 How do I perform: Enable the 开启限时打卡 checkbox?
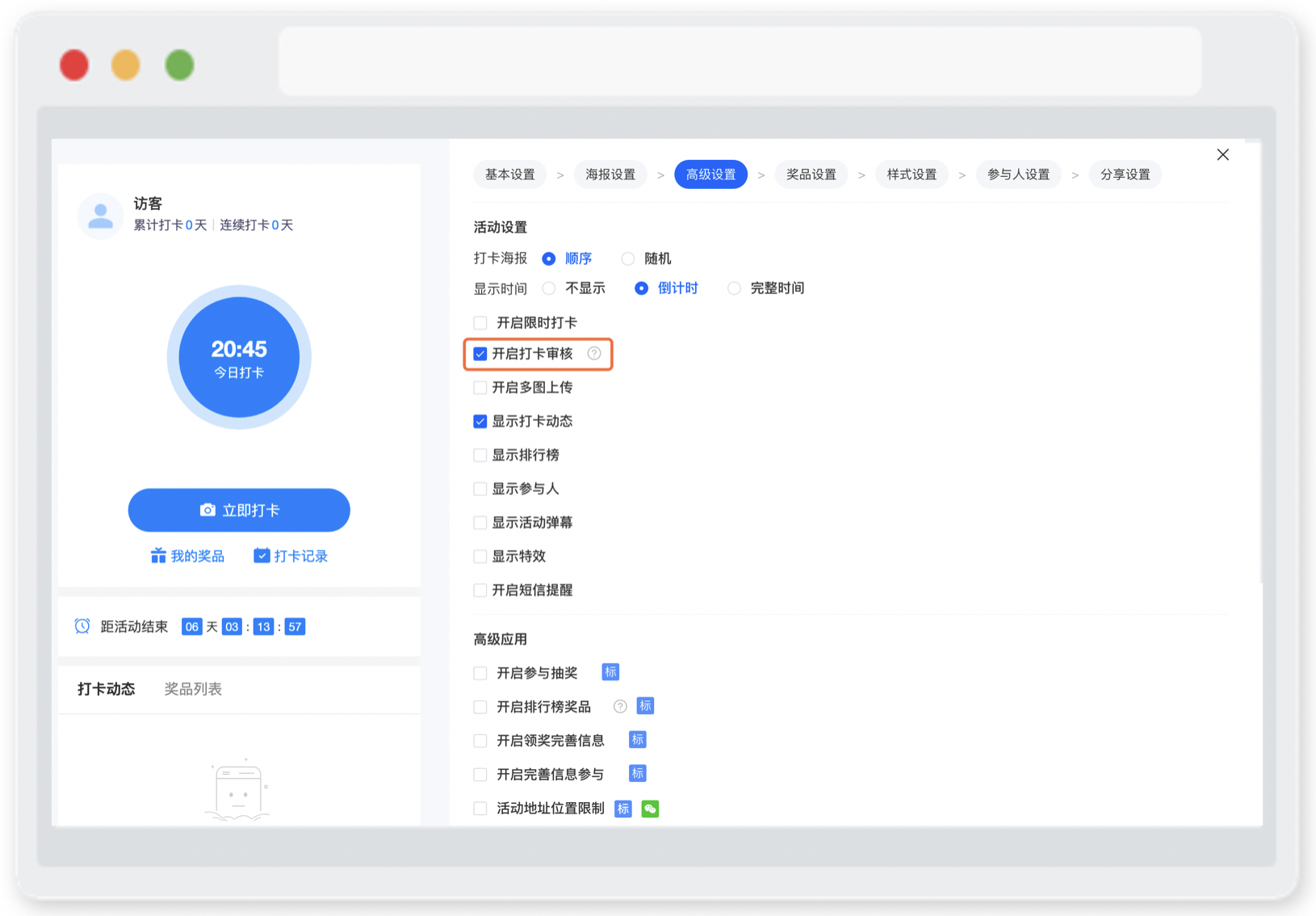click(x=480, y=323)
